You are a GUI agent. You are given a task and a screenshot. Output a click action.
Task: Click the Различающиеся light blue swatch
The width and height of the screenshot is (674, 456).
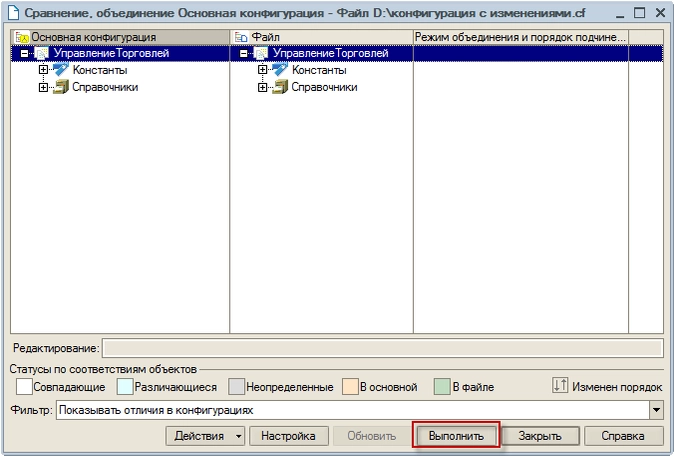coord(125,386)
